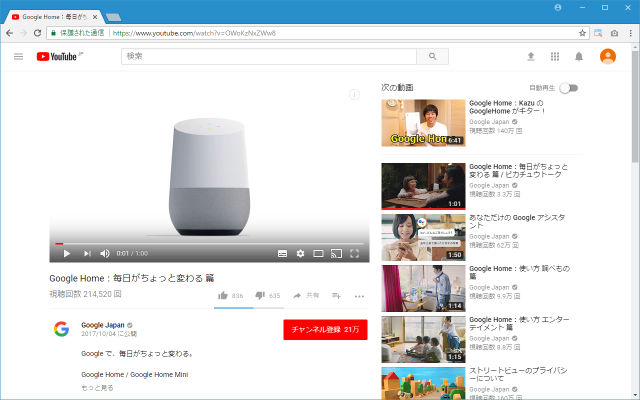Screen dimensions: 640x400
Task: Enter full screen mode
Action: click(354, 253)
